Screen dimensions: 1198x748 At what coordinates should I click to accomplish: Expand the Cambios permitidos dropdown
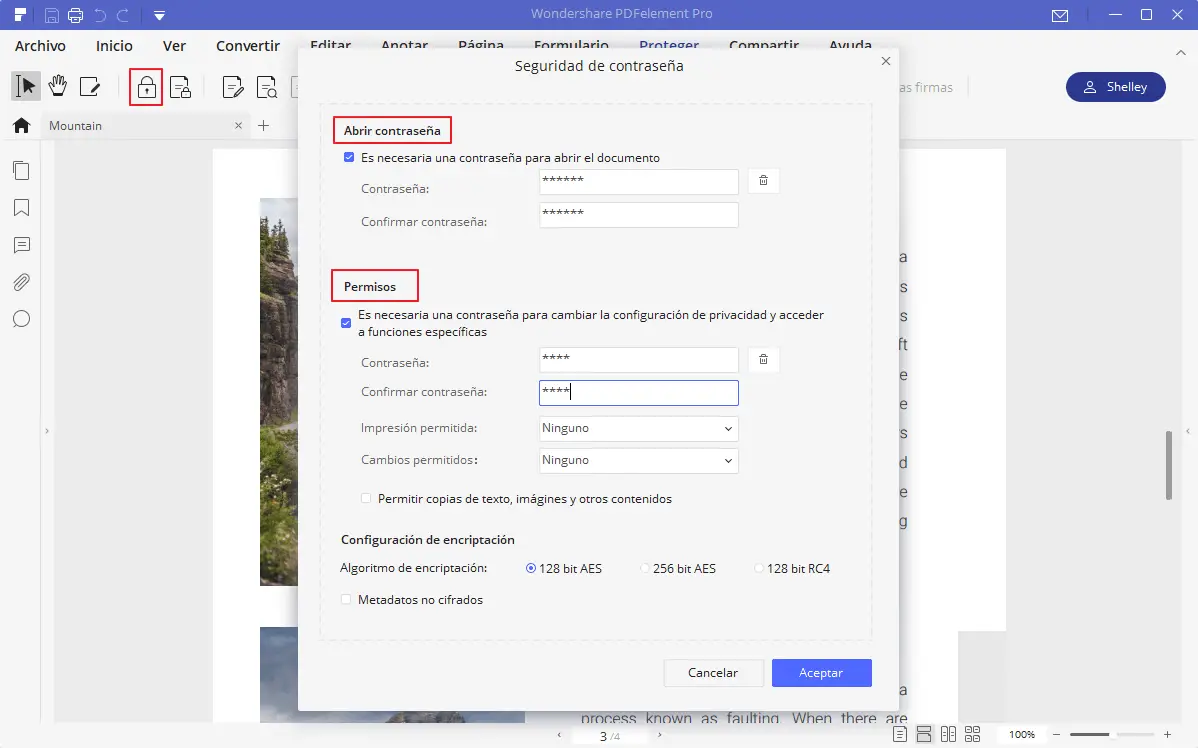tap(639, 461)
